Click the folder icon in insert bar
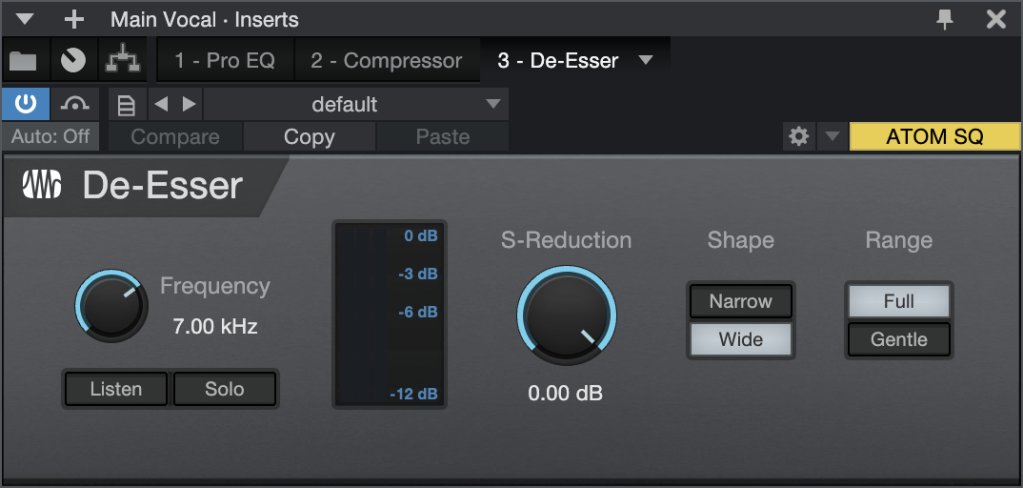Image resolution: width=1023 pixels, height=488 pixels. coord(23,61)
